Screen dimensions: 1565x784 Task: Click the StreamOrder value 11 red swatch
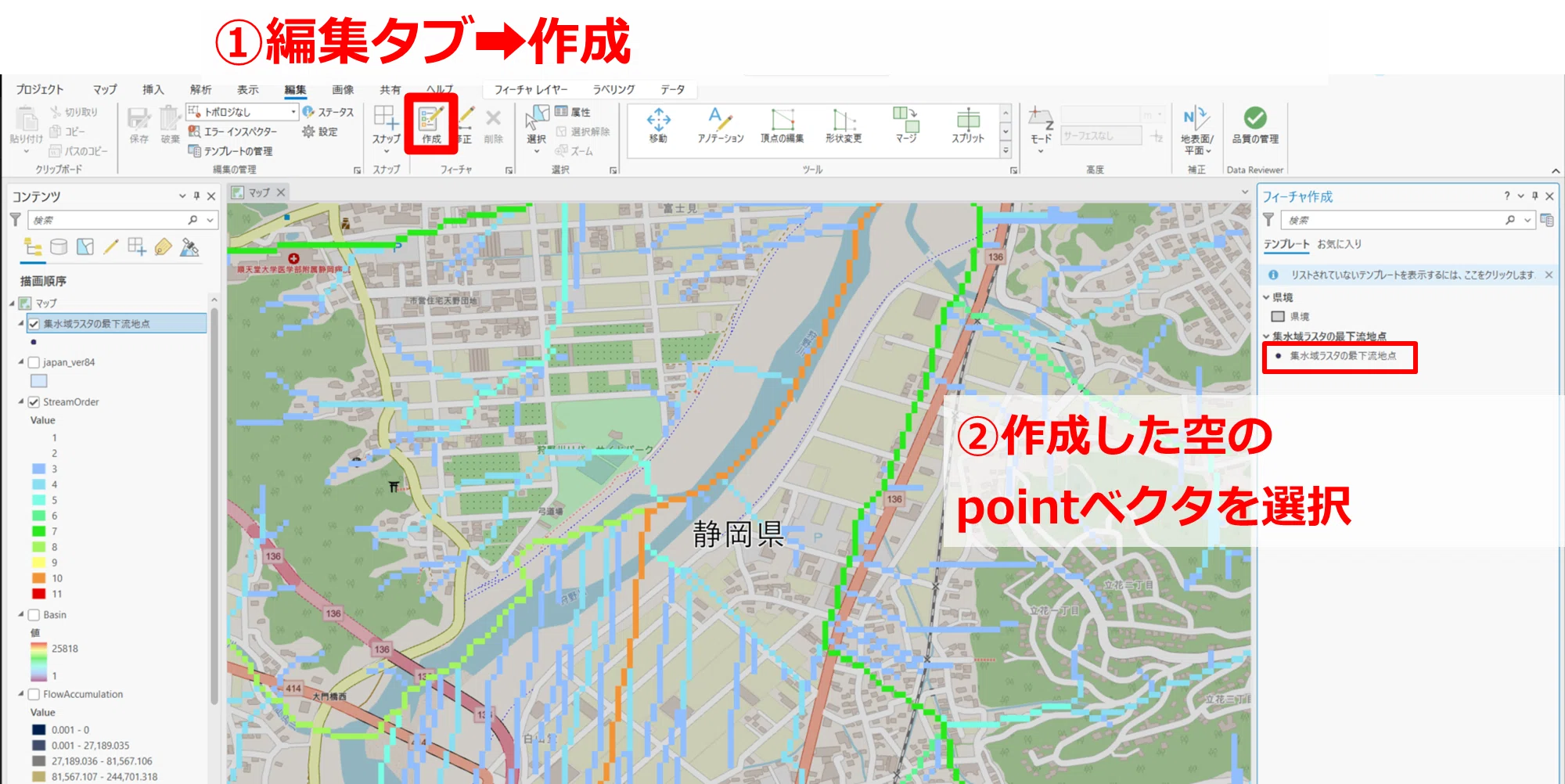point(39,594)
